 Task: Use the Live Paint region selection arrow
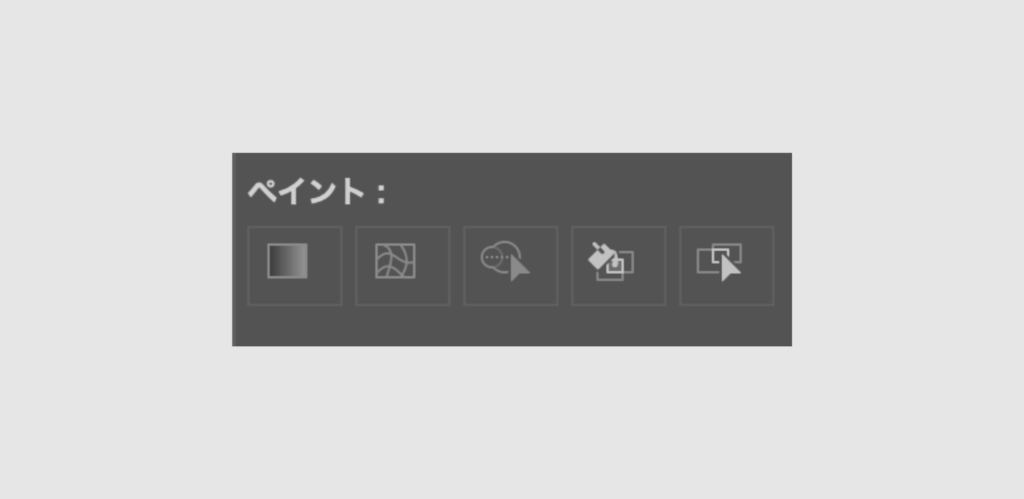(x=727, y=266)
